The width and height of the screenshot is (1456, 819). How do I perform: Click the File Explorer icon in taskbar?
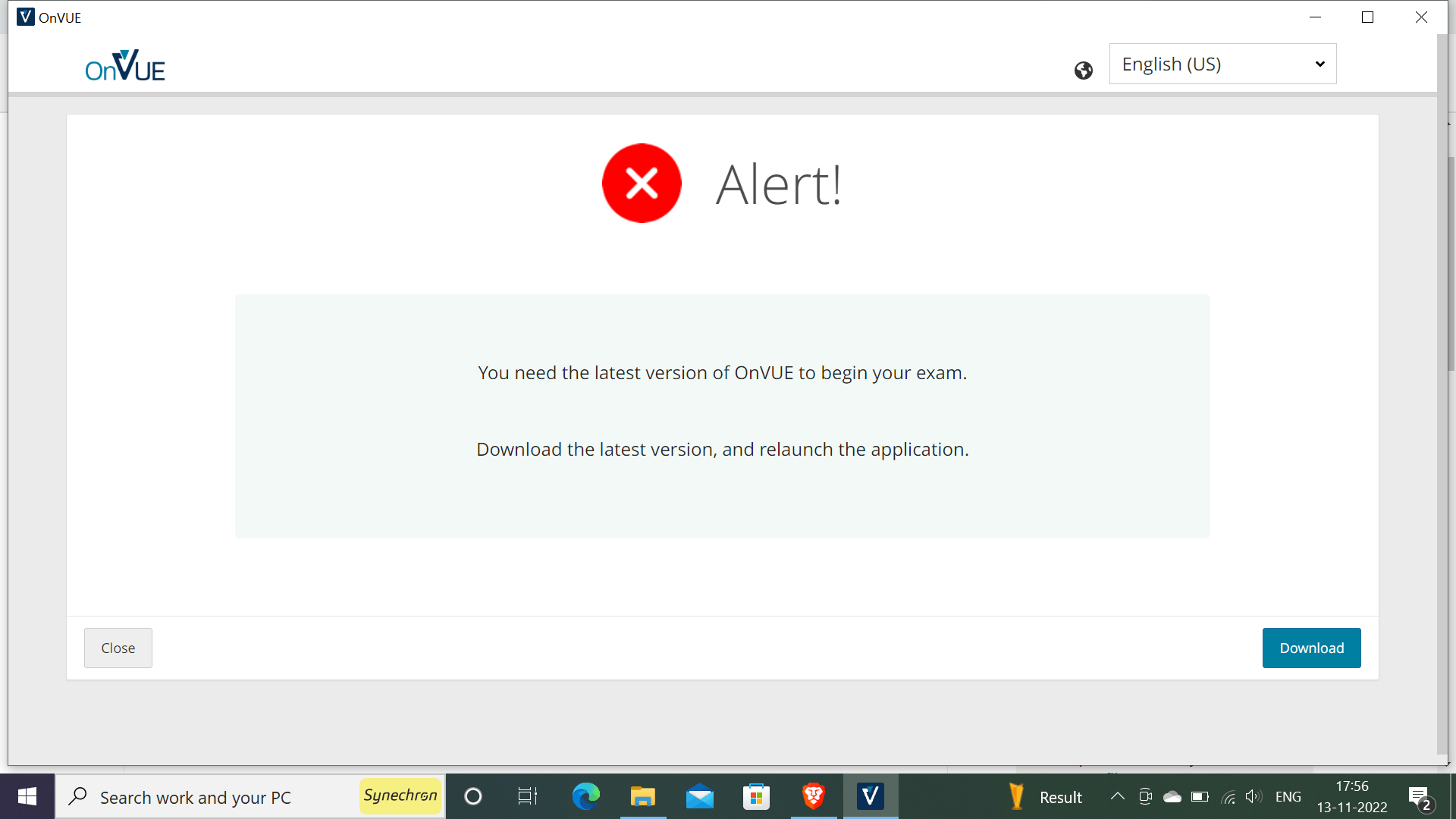642,796
